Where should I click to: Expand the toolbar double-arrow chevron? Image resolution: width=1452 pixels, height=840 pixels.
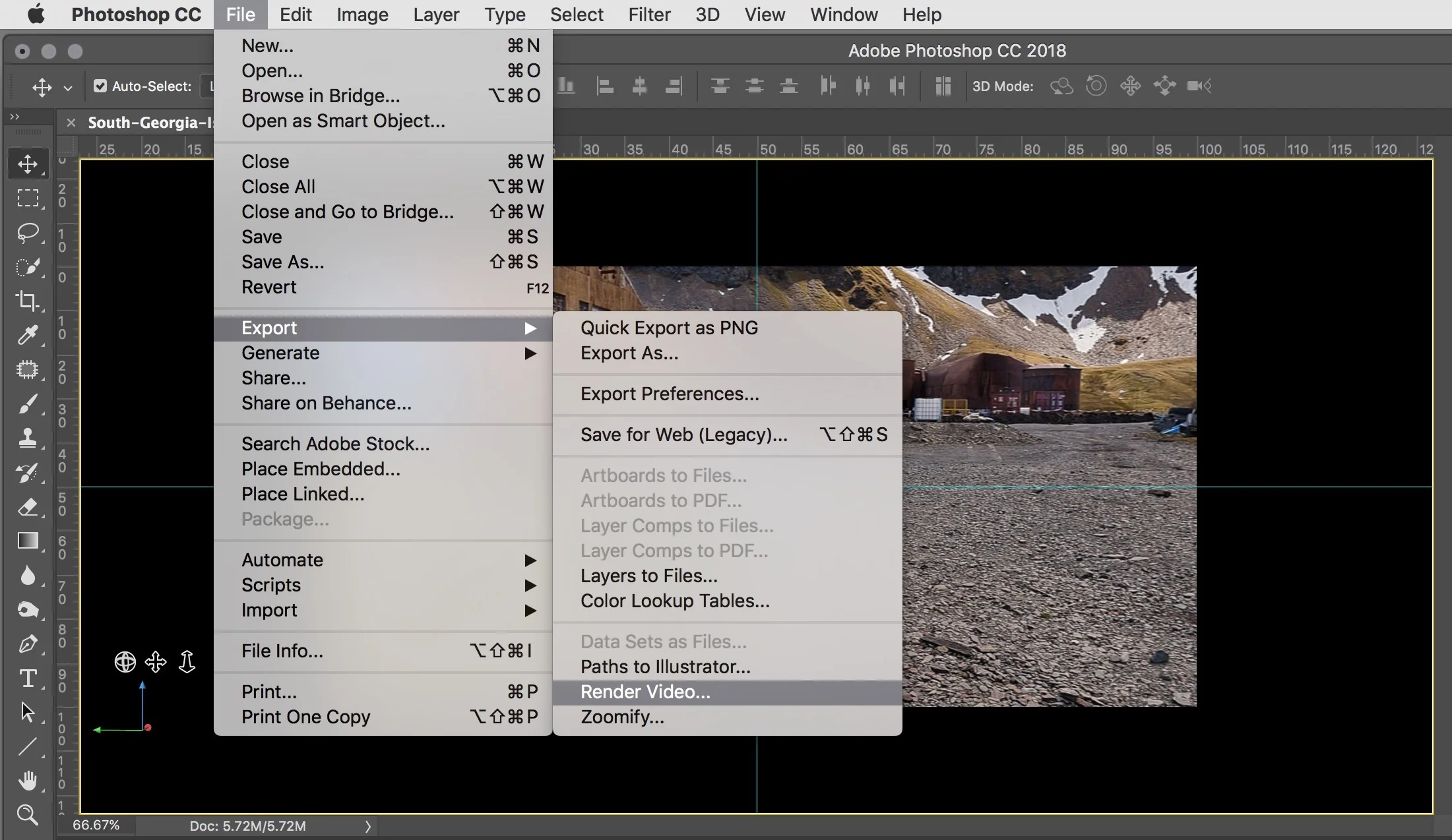15,117
